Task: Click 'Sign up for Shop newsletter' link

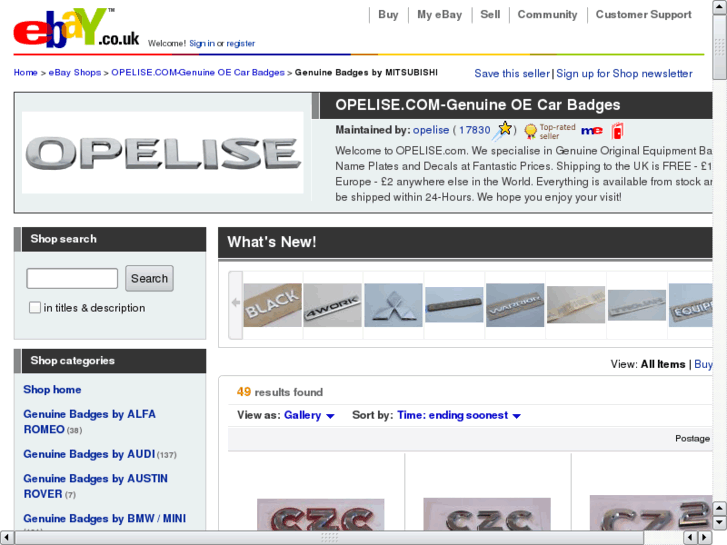Action: [x=624, y=73]
